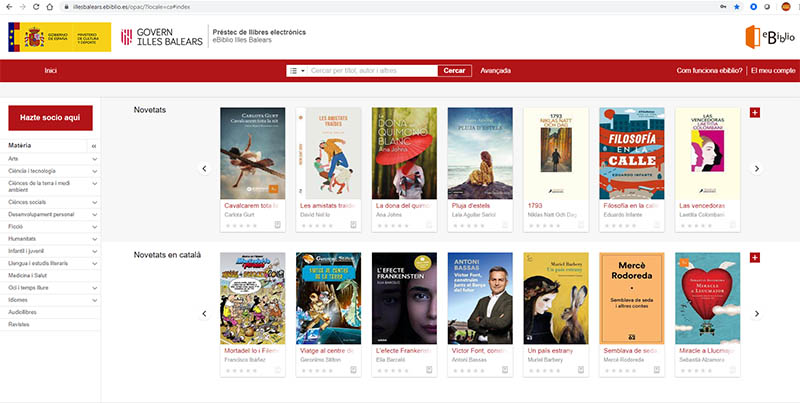
Task: Open the Revistes category
Action: (x=19, y=324)
